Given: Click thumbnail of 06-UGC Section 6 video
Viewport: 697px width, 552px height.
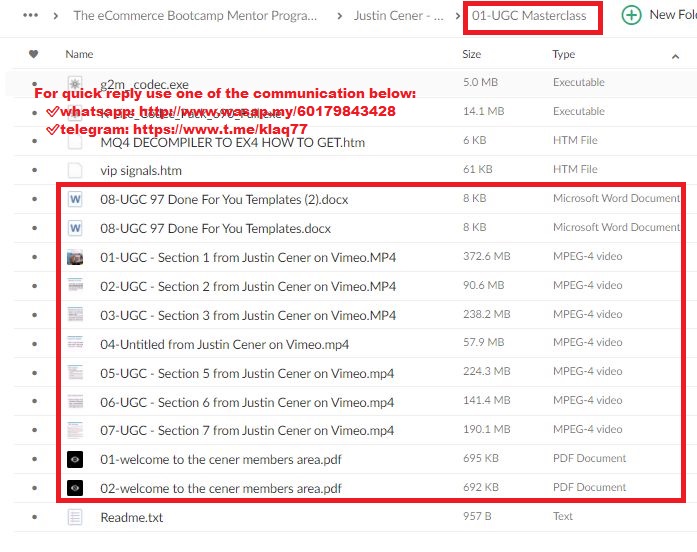Looking at the screenshot, I should click(75, 401).
